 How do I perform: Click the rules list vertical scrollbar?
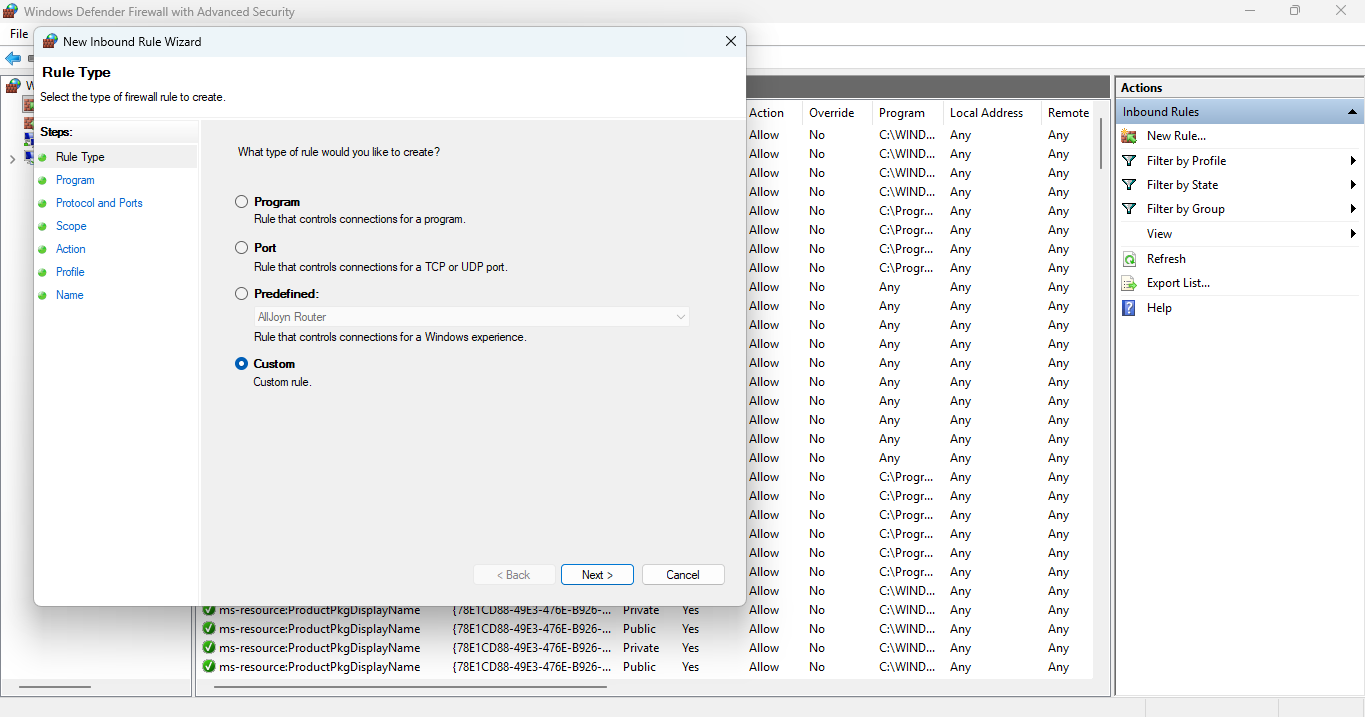pyautogui.click(x=1101, y=145)
